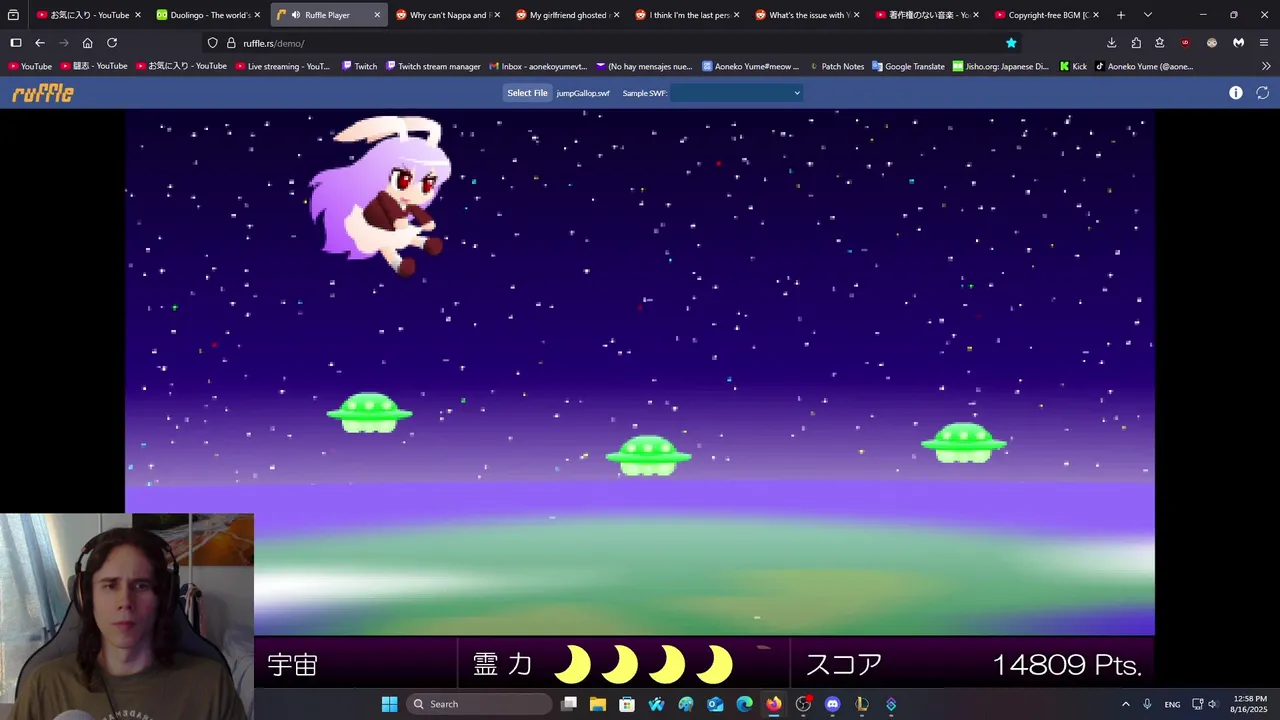The width and height of the screenshot is (1280, 720).
Task: Open tracking protection shield icon
Action: tap(213, 43)
